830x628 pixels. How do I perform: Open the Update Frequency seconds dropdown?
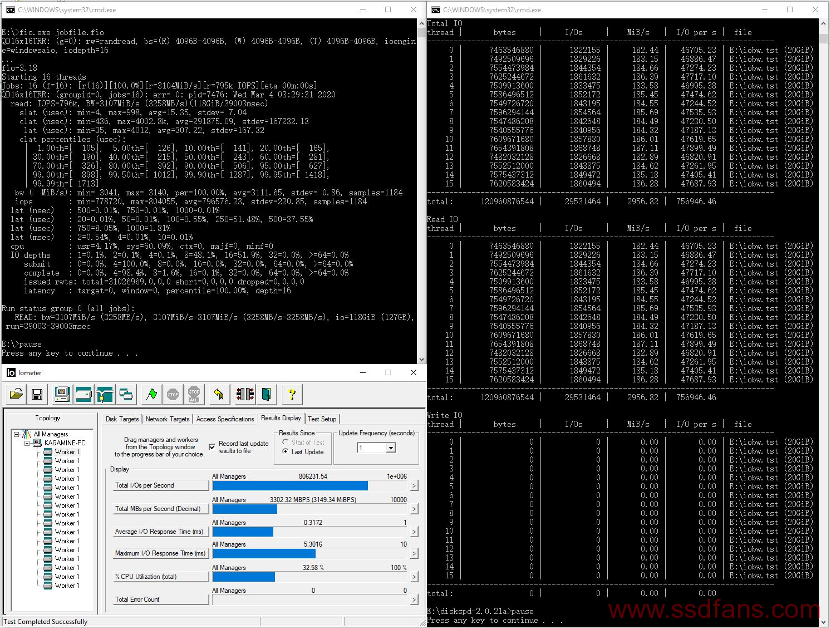[391, 448]
